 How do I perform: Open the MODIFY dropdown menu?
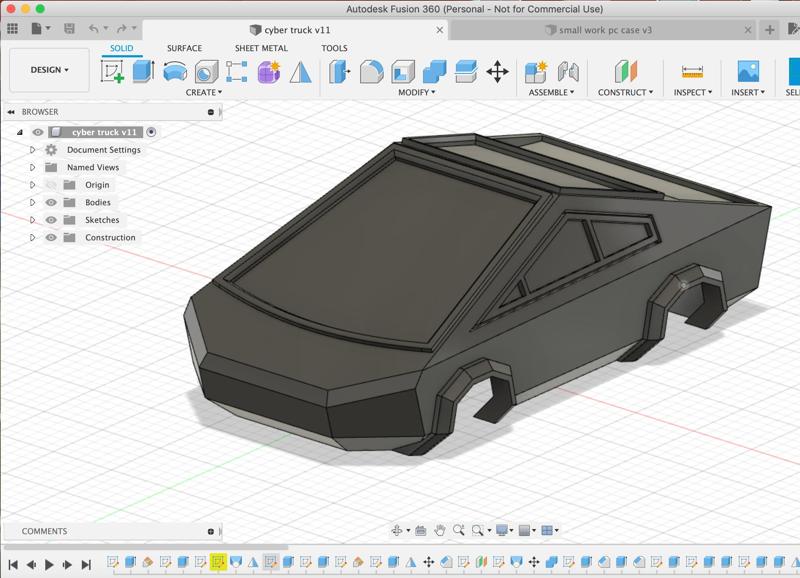(x=417, y=93)
